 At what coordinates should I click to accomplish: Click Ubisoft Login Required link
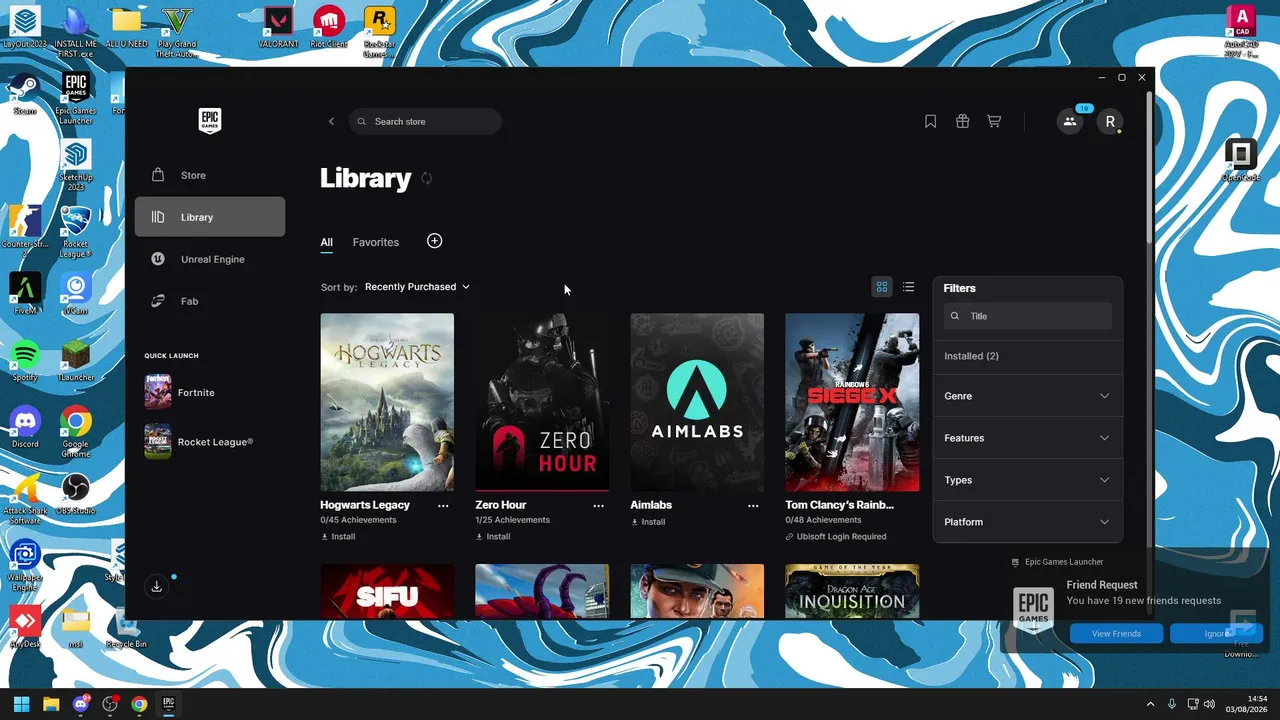(x=836, y=537)
